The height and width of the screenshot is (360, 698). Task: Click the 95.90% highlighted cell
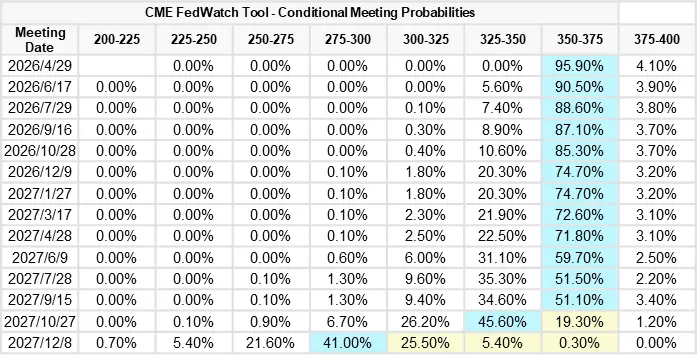pyautogui.click(x=580, y=66)
